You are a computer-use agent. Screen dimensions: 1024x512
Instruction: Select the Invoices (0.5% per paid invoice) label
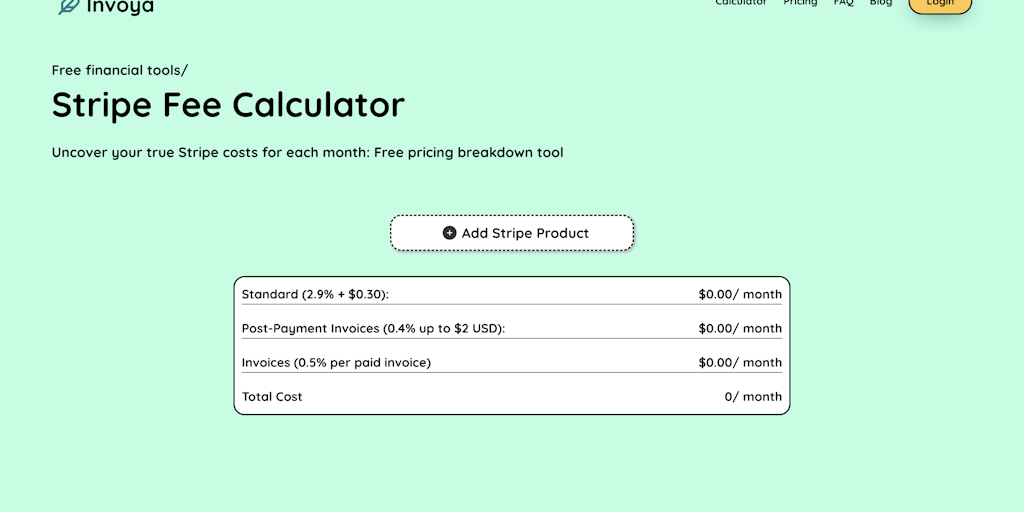[336, 362]
